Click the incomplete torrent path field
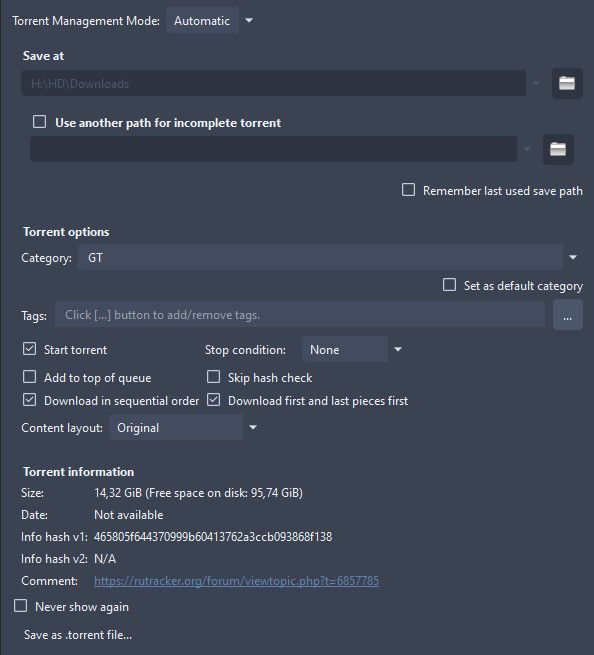Image resolution: width=594 pixels, height=655 pixels. pyautogui.click(x=273, y=149)
